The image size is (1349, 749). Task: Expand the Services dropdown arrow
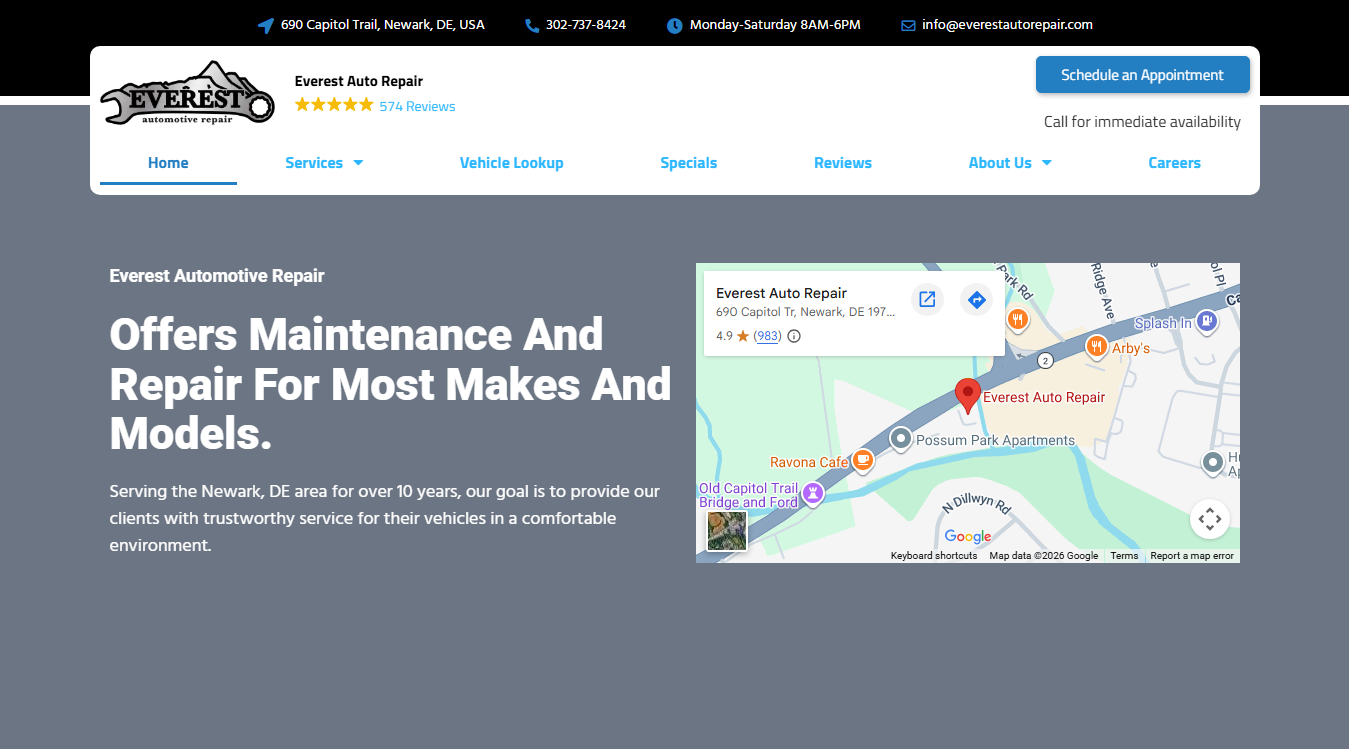(x=358, y=163)
